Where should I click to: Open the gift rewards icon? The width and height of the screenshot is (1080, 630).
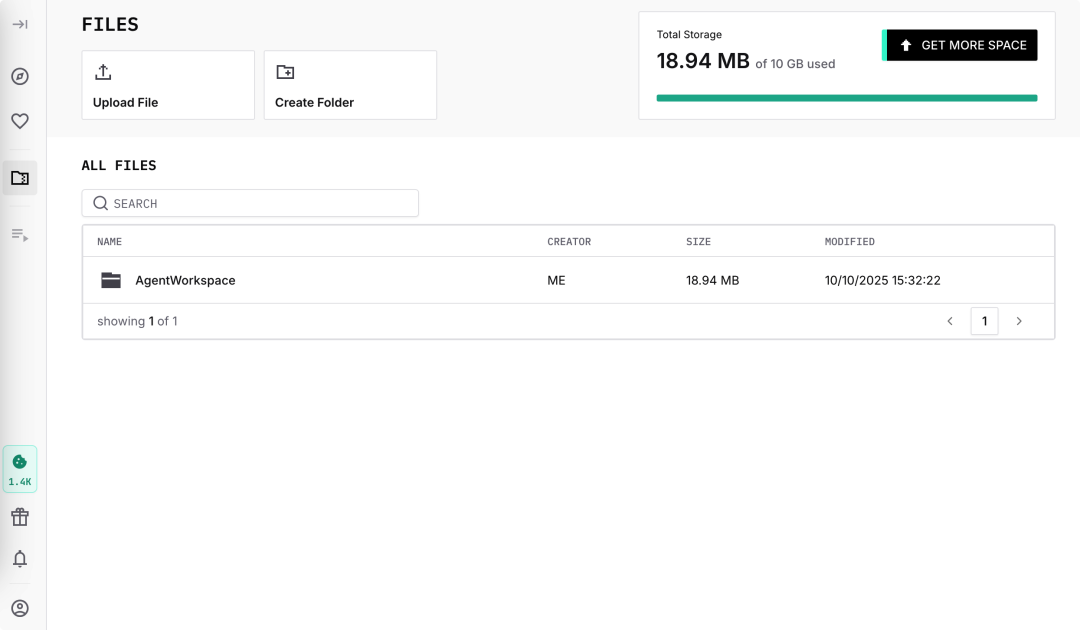[x=20, y=517]
